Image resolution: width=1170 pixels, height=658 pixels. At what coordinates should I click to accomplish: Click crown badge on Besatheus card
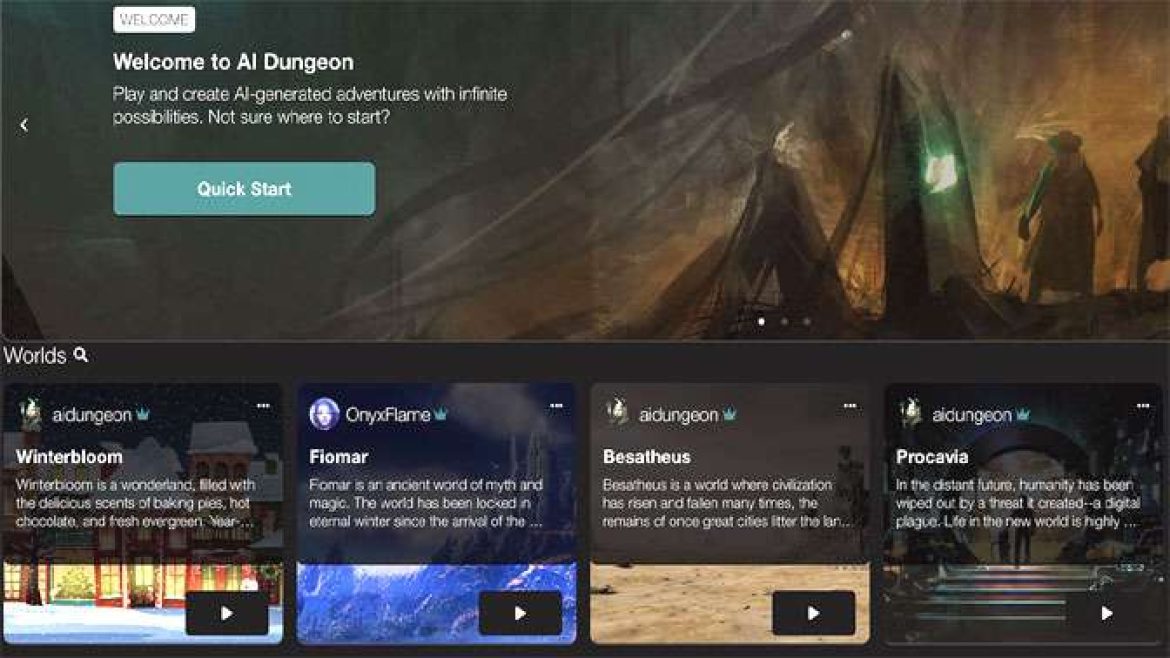coord(729,414)
